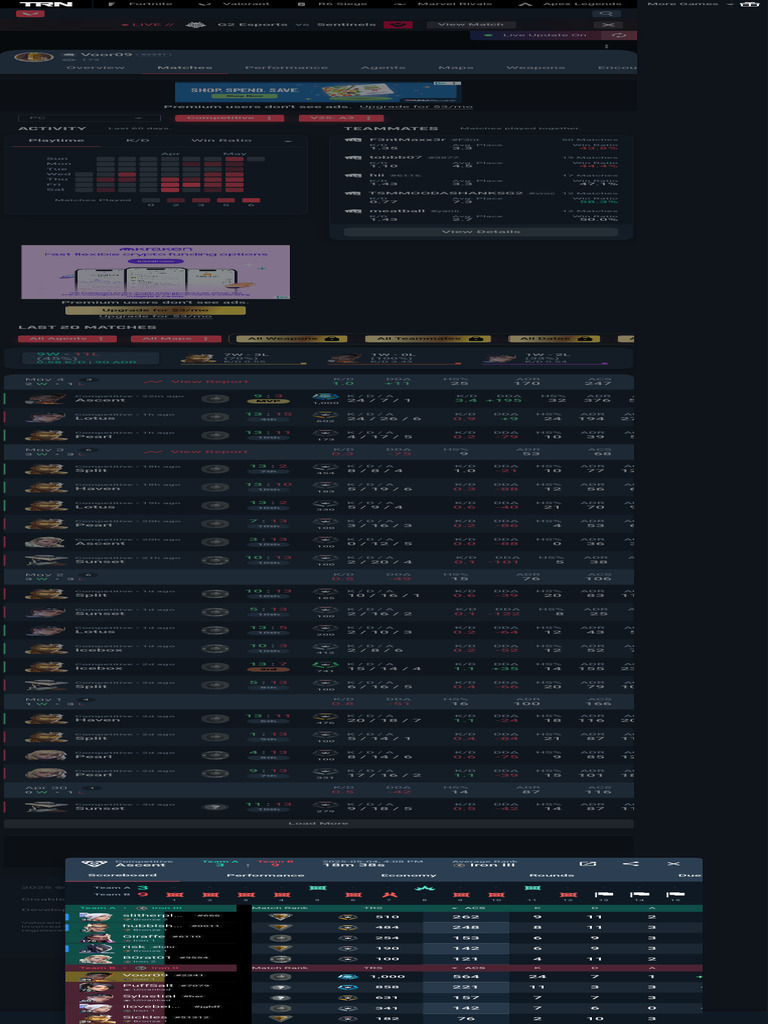Click View Details under teammates

(481, 232)
